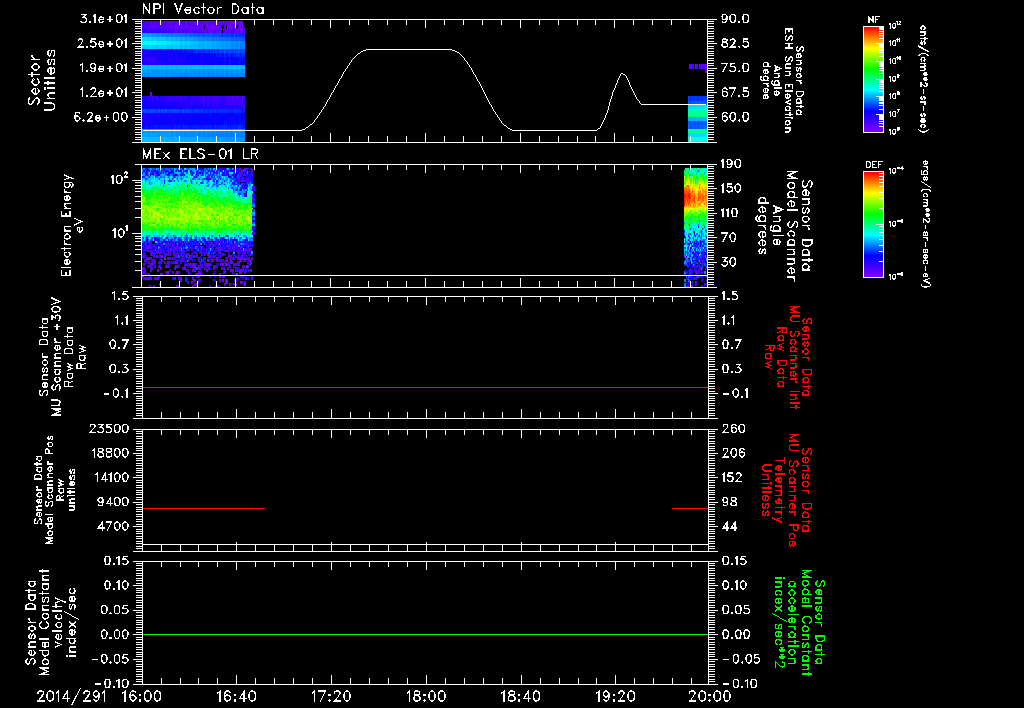Click the 19:20 time tick label
1024x708 pixels.
(615, 696)
